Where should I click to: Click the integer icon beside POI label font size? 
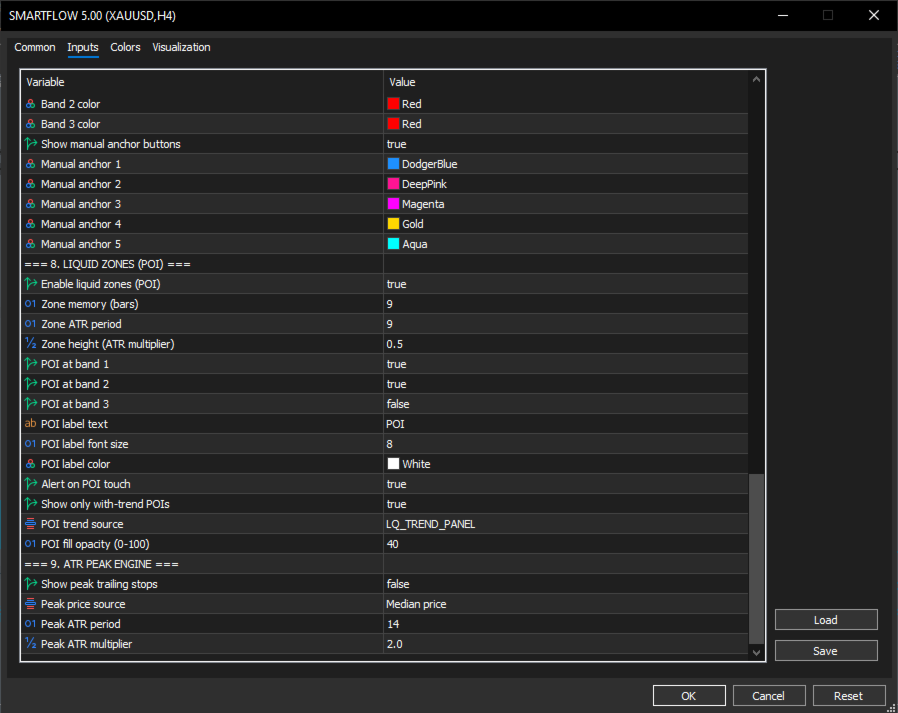(30, 444)
